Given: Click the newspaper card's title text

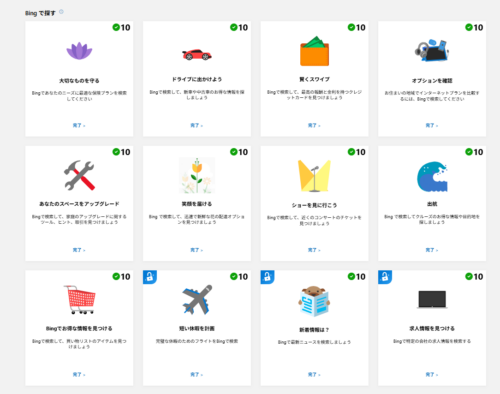Looking at the screenshot, I should click(x=314, y=330).
